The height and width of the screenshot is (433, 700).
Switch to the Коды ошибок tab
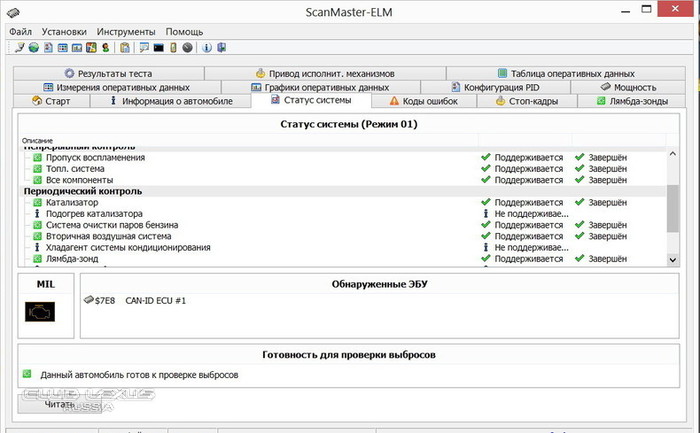pyautogui.click(x=425, y=102)
